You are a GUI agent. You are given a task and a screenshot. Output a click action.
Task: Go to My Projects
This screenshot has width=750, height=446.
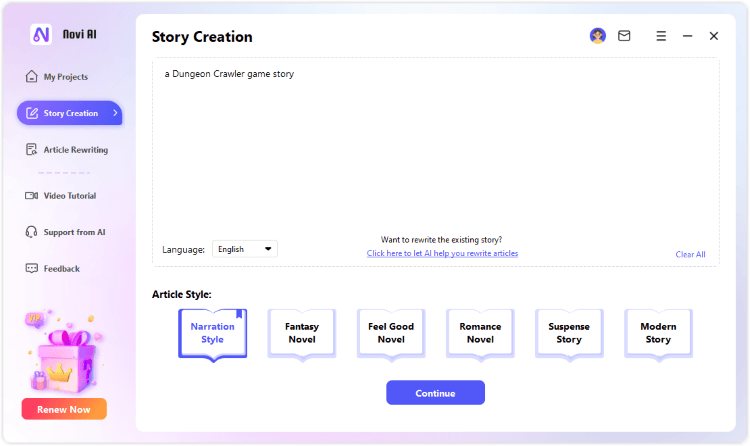[x=56, y=77]
